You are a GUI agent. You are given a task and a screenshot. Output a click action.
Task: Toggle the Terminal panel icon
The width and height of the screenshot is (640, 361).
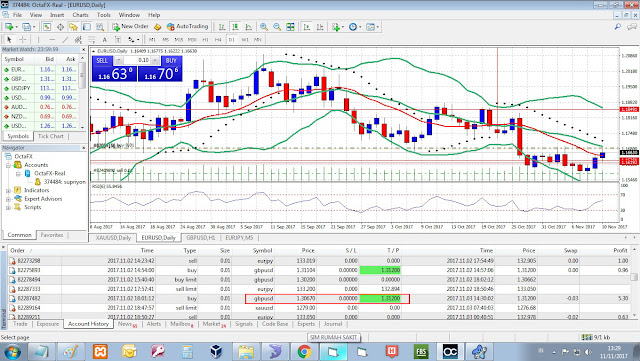(x=87, y=27)
